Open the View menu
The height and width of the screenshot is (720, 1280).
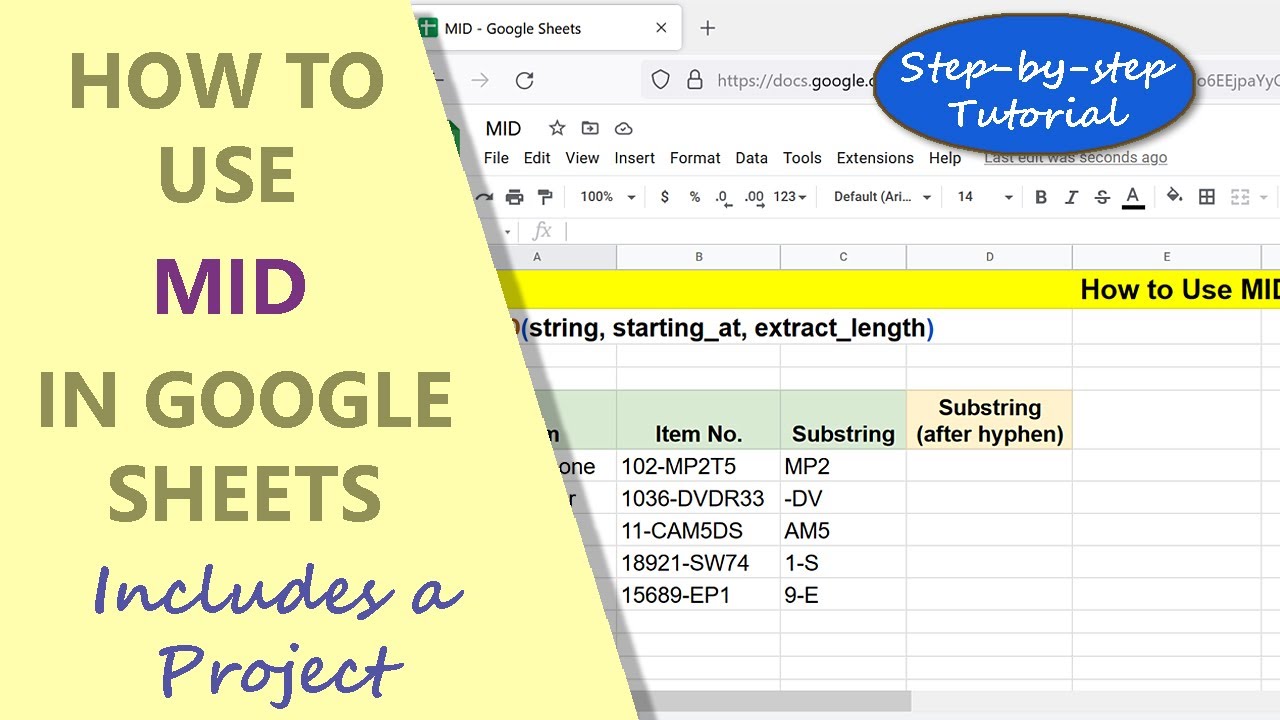coord(582,158)
